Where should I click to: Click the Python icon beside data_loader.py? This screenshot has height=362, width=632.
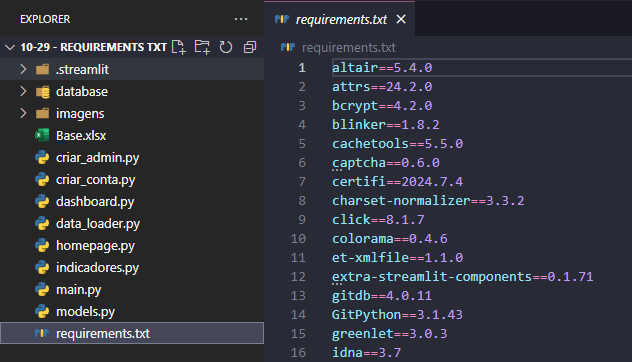coord(42,223)
